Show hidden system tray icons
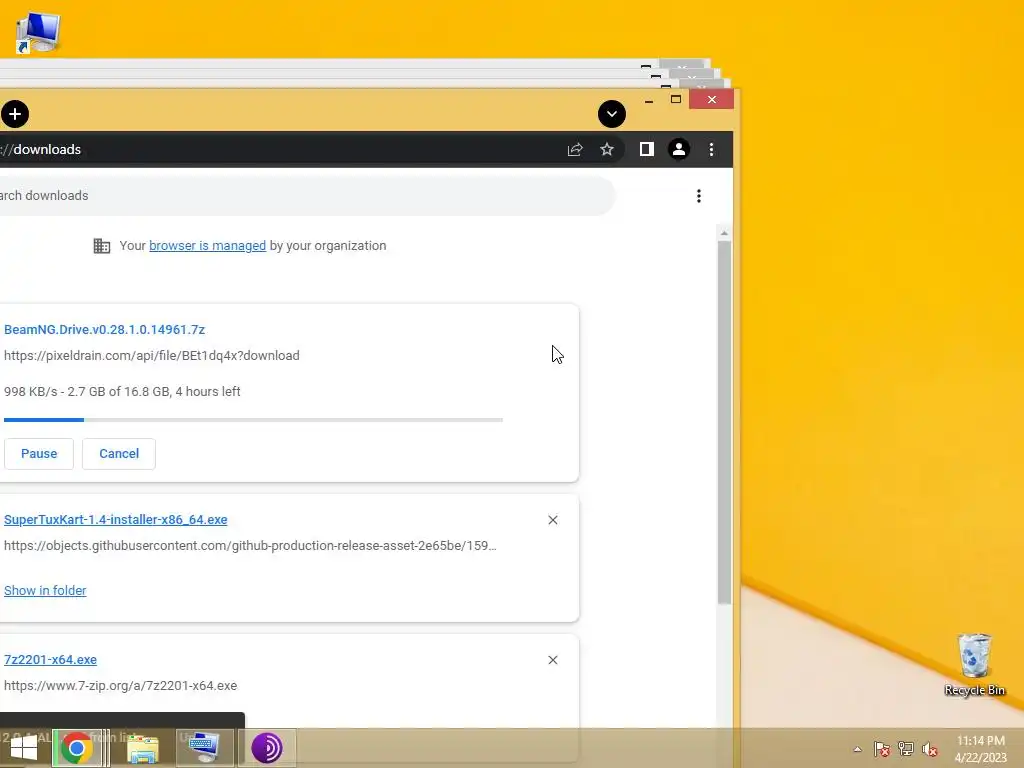The width and height of the screenshot is (1024, 768). tap(857, 749)
